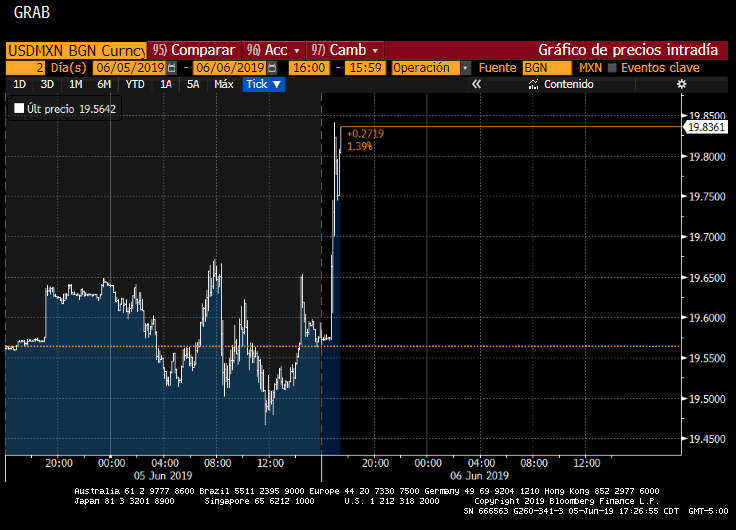Click the 19.7000 axis label
736x530 pixels.
coord(707,237)
